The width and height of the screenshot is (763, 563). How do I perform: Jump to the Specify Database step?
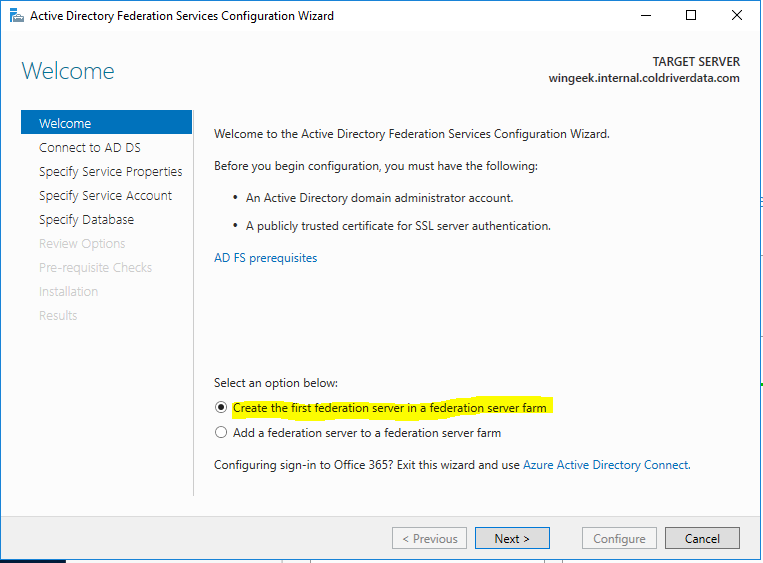tap(86, 219)
